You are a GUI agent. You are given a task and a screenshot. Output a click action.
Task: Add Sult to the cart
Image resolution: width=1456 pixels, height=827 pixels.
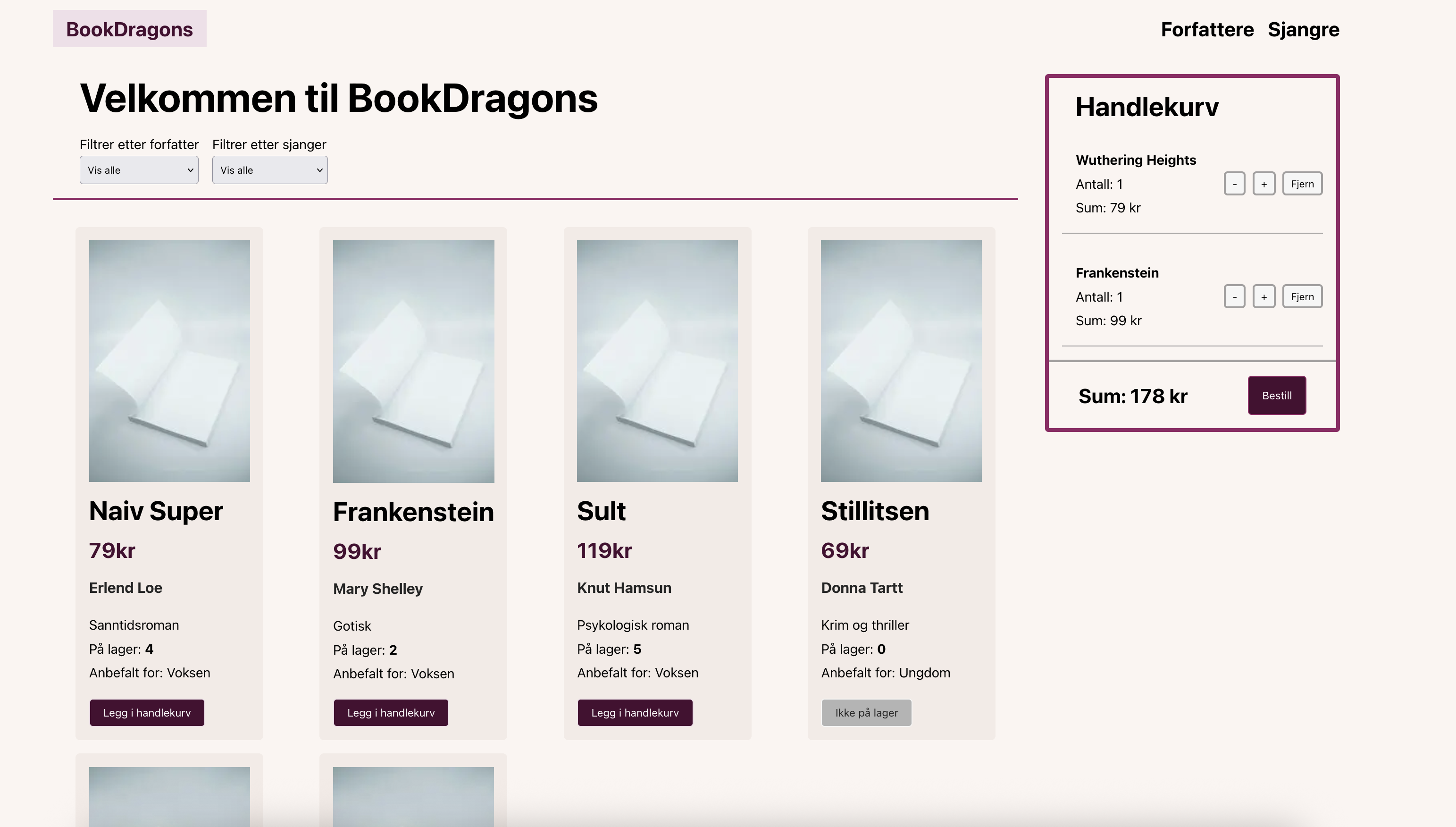coord(635,712)
